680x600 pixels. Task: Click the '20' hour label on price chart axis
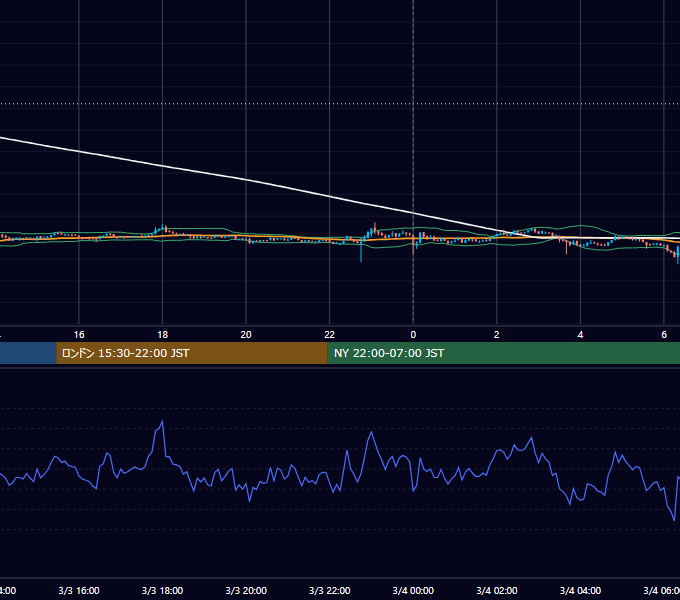point(246,334)
